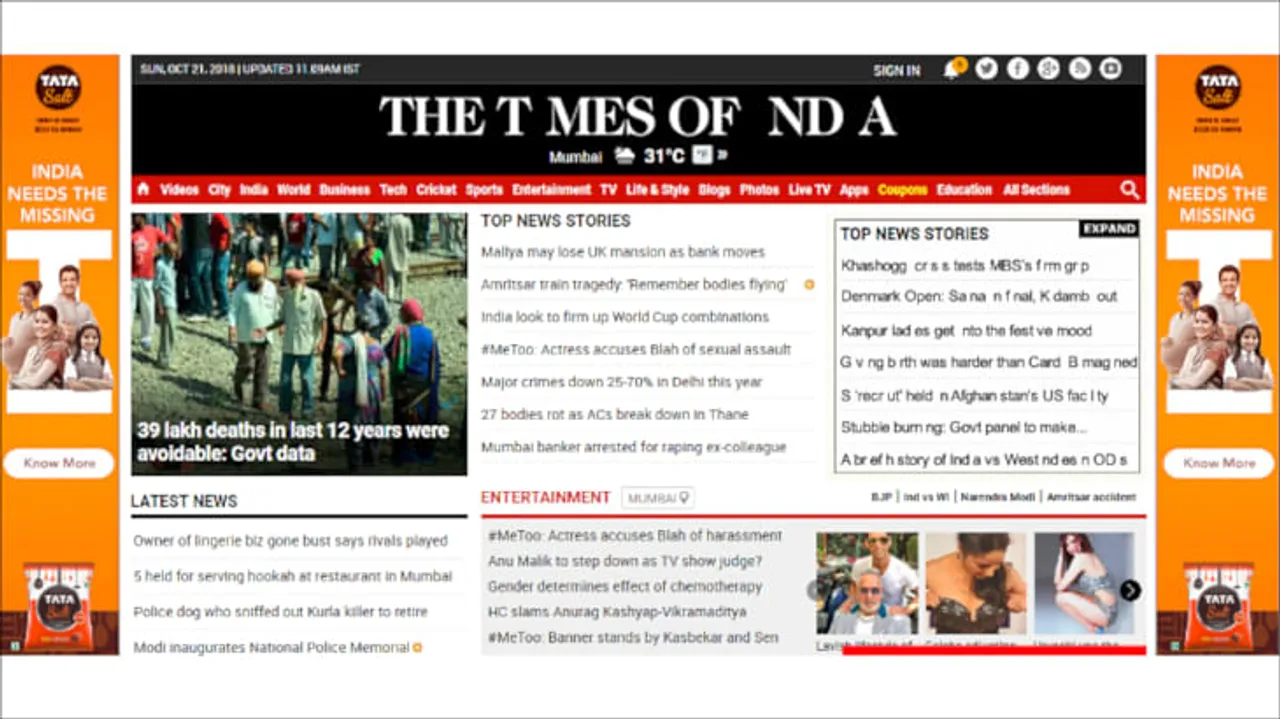Open the search magnifier icon
The height and width of the screenshot is (719, 1280).
(x=1129, y=190)
